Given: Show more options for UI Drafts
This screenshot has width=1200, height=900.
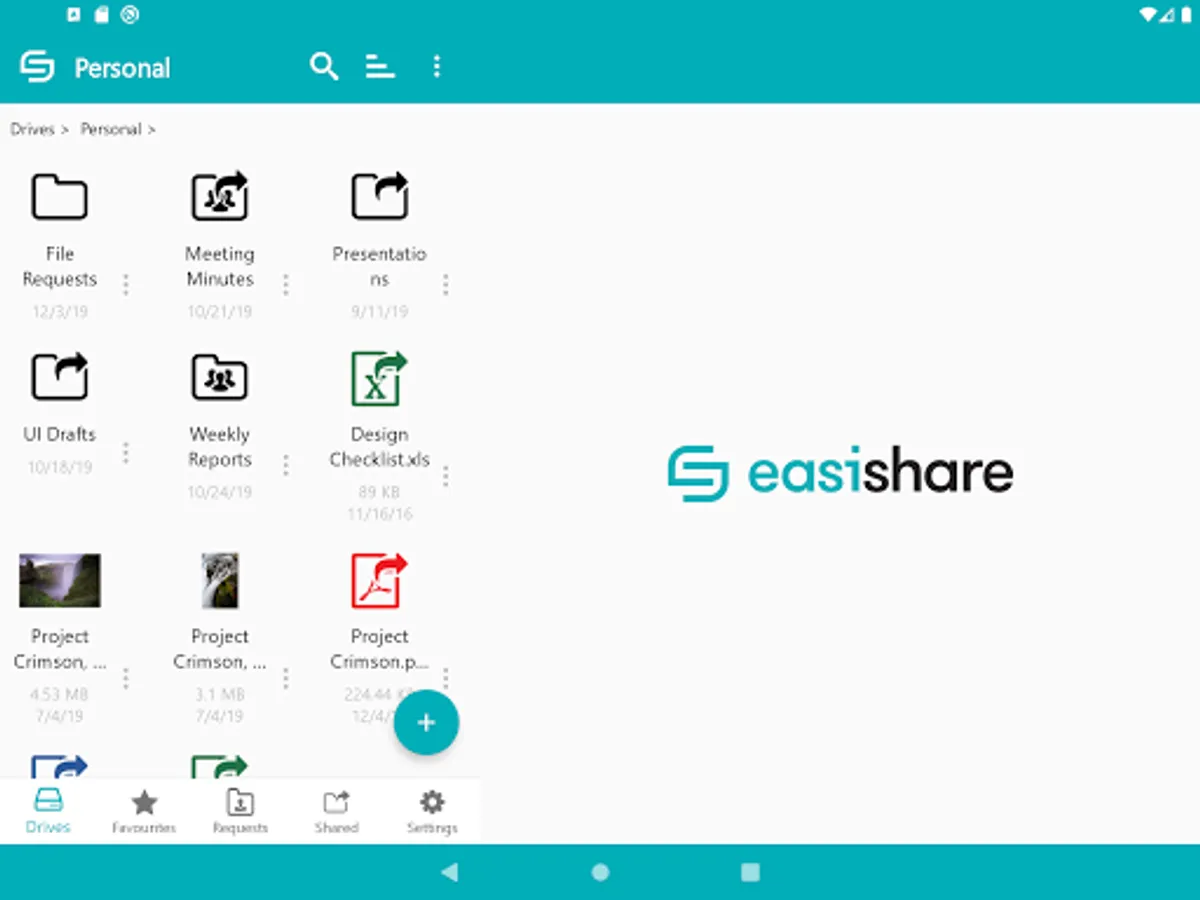Looking at the screenshot, I should (x=126, y=453).
